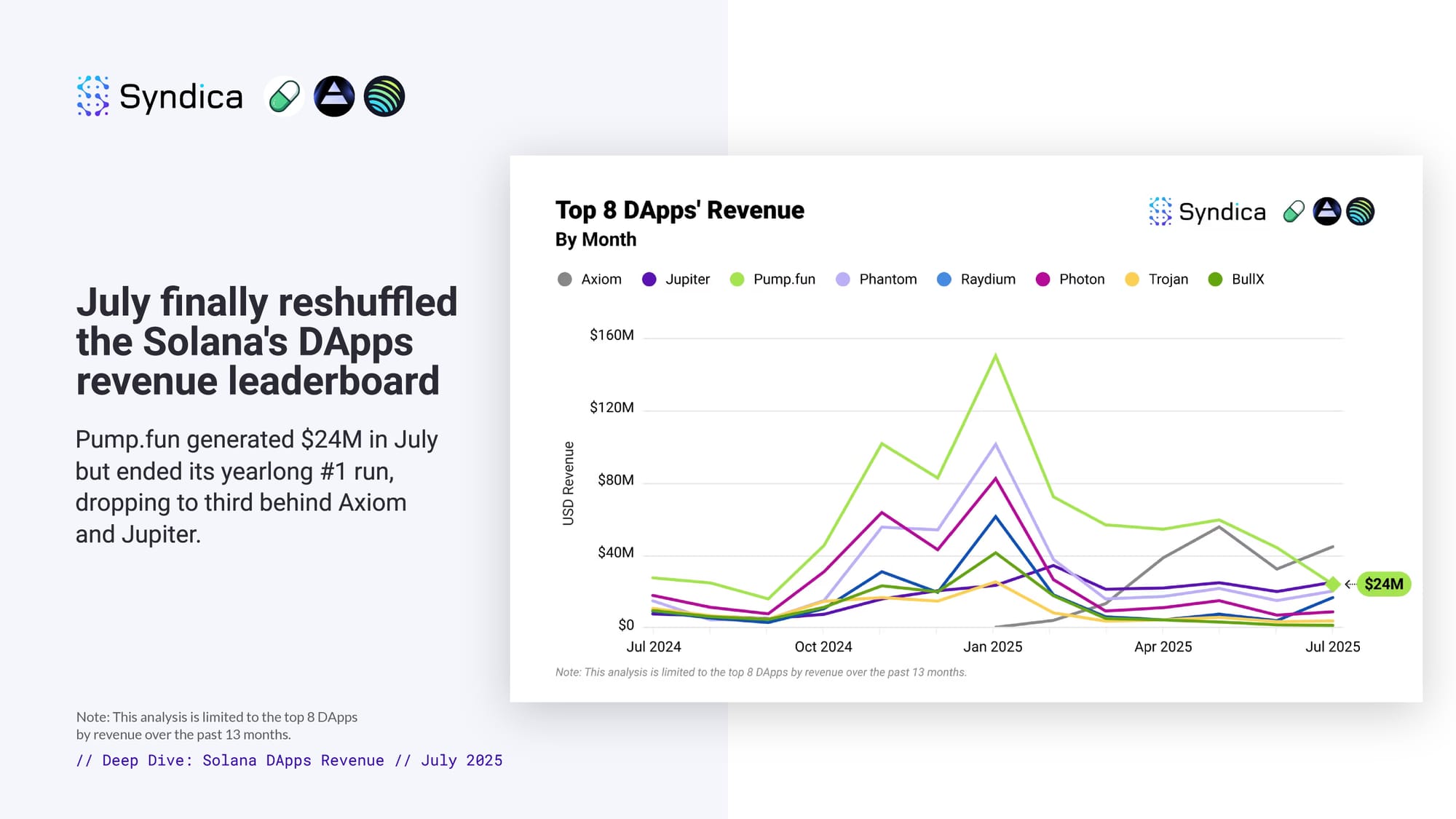This screenshot has height=819, width=1456.
Task: Click the $24M callout badge
Action: 1384,584
